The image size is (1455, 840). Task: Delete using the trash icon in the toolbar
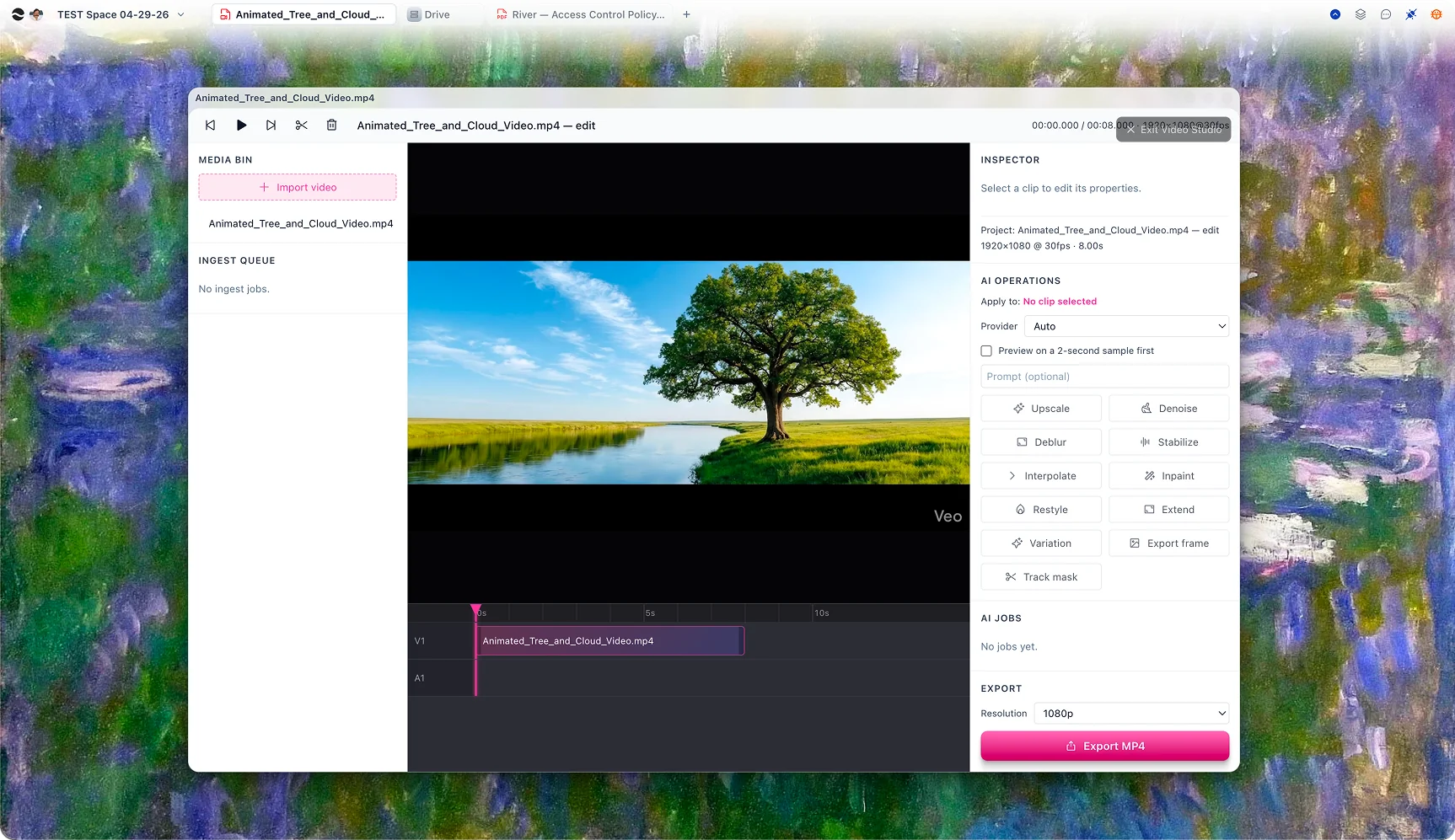click(x=331, y=126)
